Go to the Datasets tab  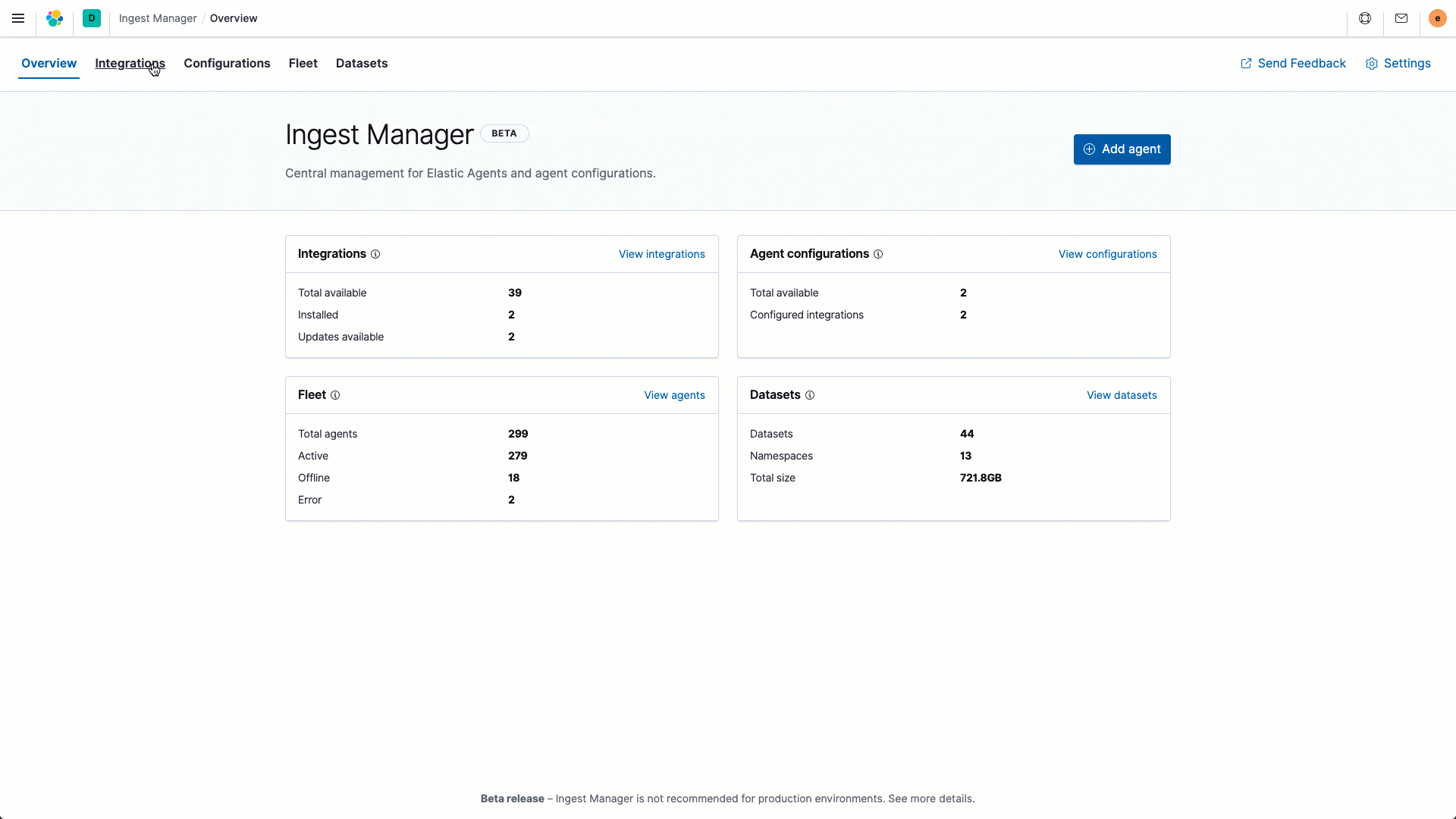coord(362,64)
